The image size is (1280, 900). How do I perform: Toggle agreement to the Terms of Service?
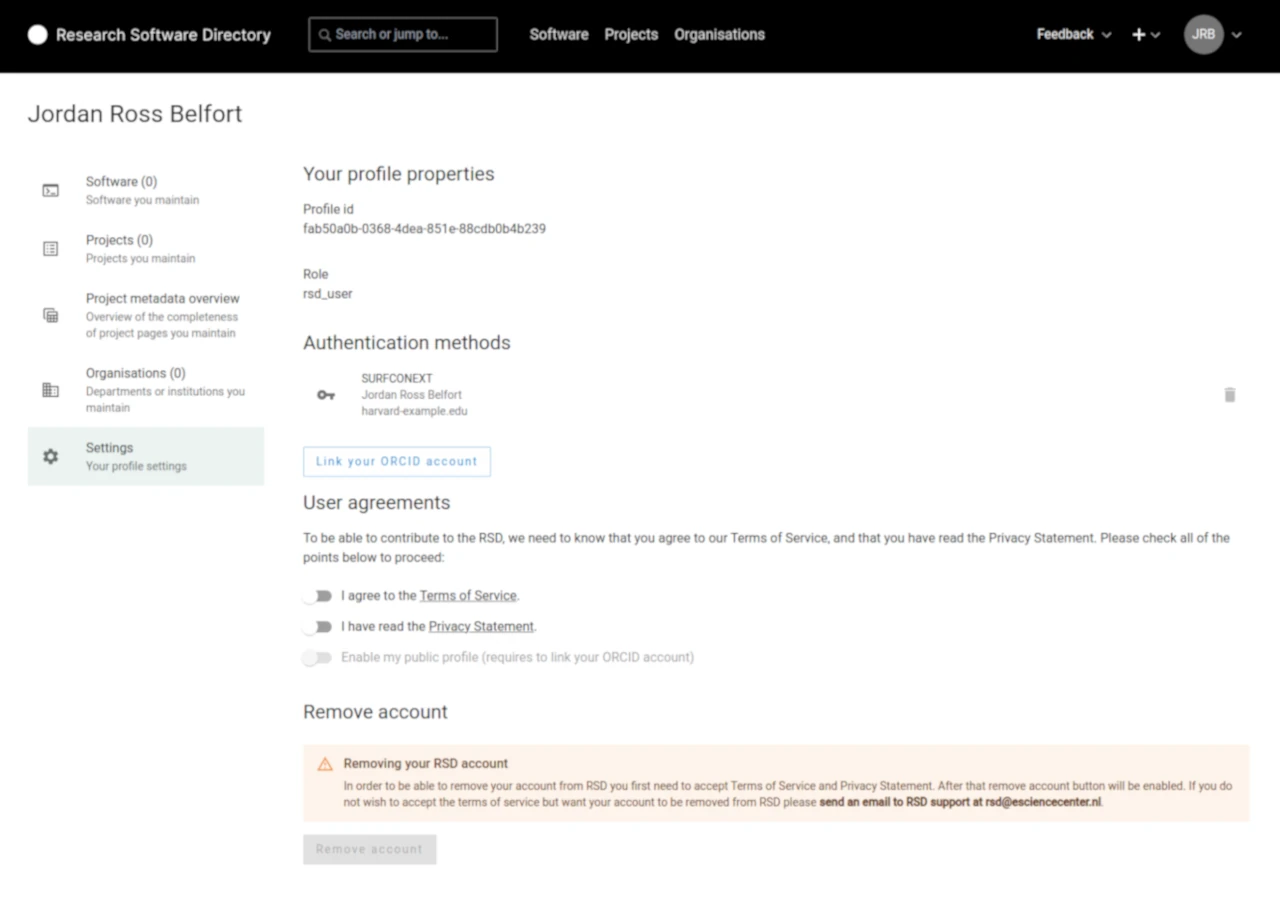click(318, 596)
